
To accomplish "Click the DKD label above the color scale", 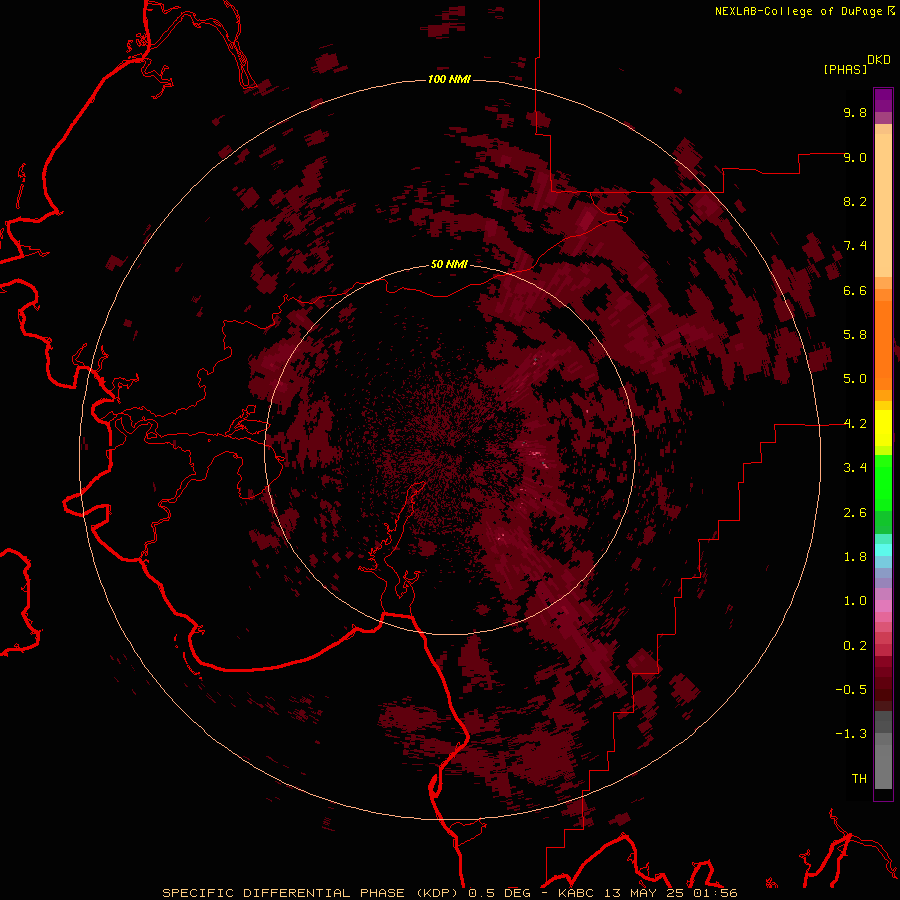I will 879,60.
